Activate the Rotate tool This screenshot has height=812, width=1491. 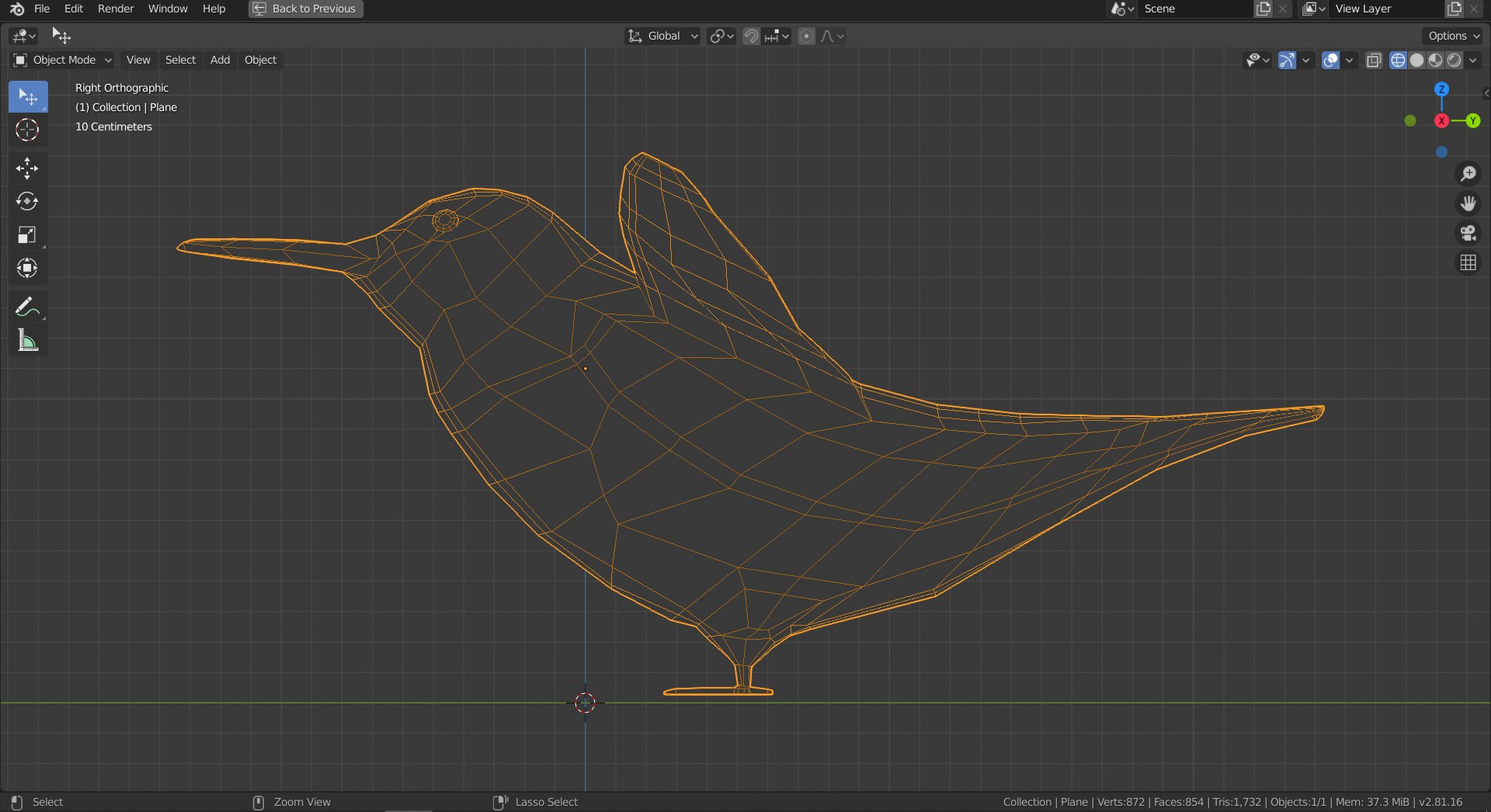28,202
